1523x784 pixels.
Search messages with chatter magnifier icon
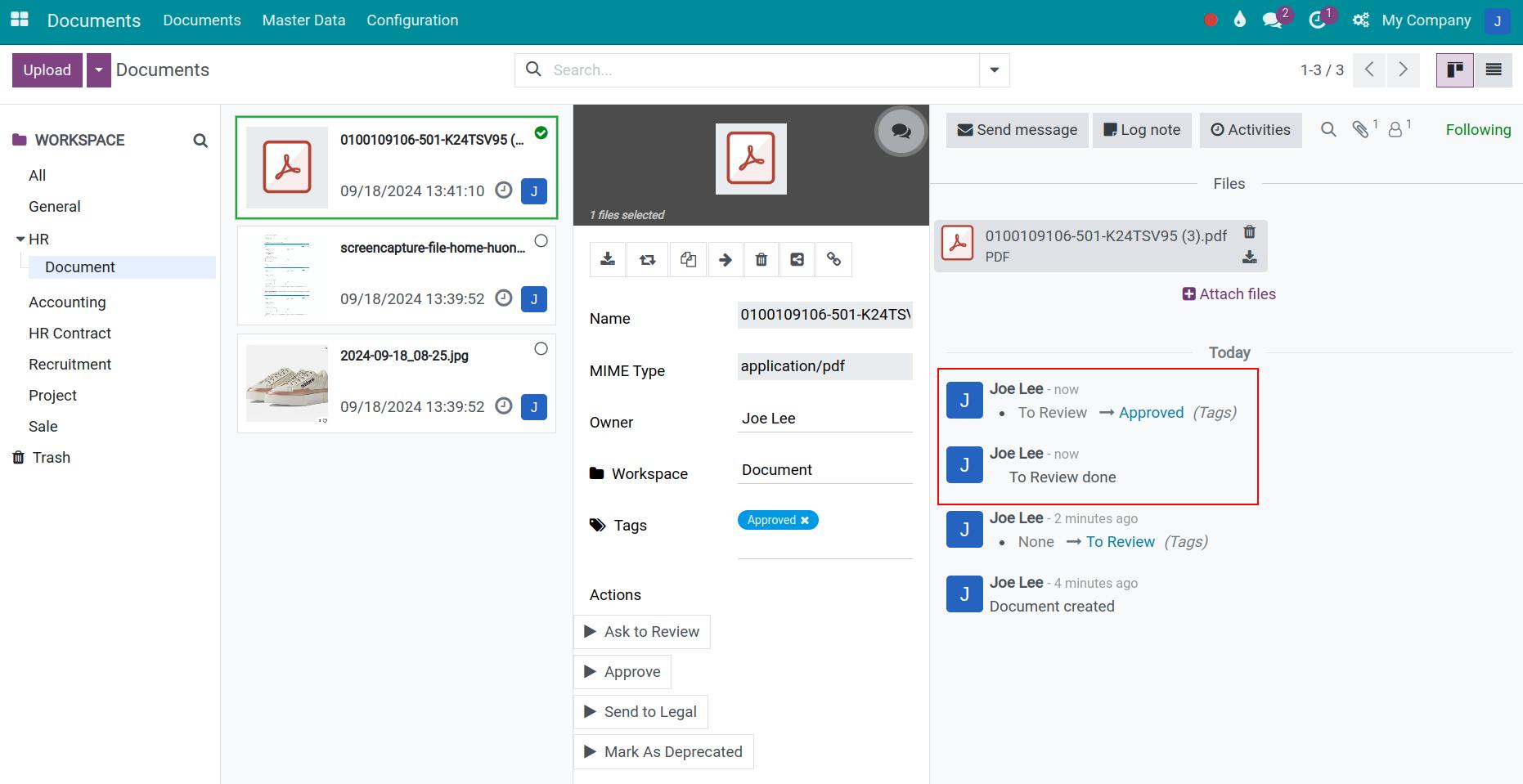click(x=1328, y=130)
